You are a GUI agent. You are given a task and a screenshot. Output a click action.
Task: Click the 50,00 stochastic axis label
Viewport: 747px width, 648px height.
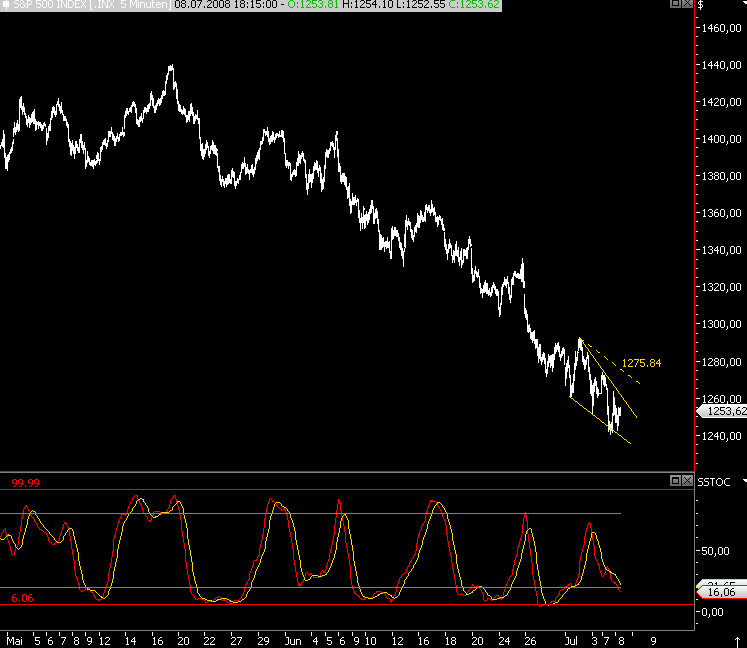pos(716,551)
